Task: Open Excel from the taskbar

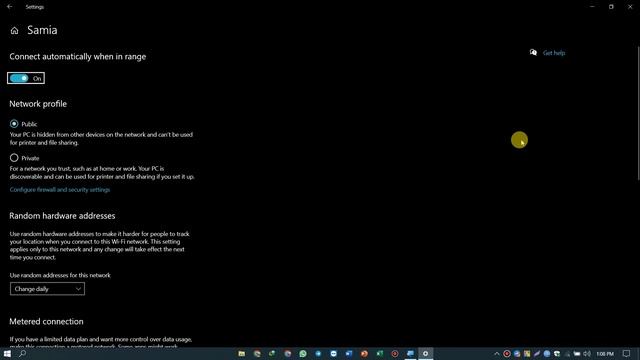Action: (380, 353)
